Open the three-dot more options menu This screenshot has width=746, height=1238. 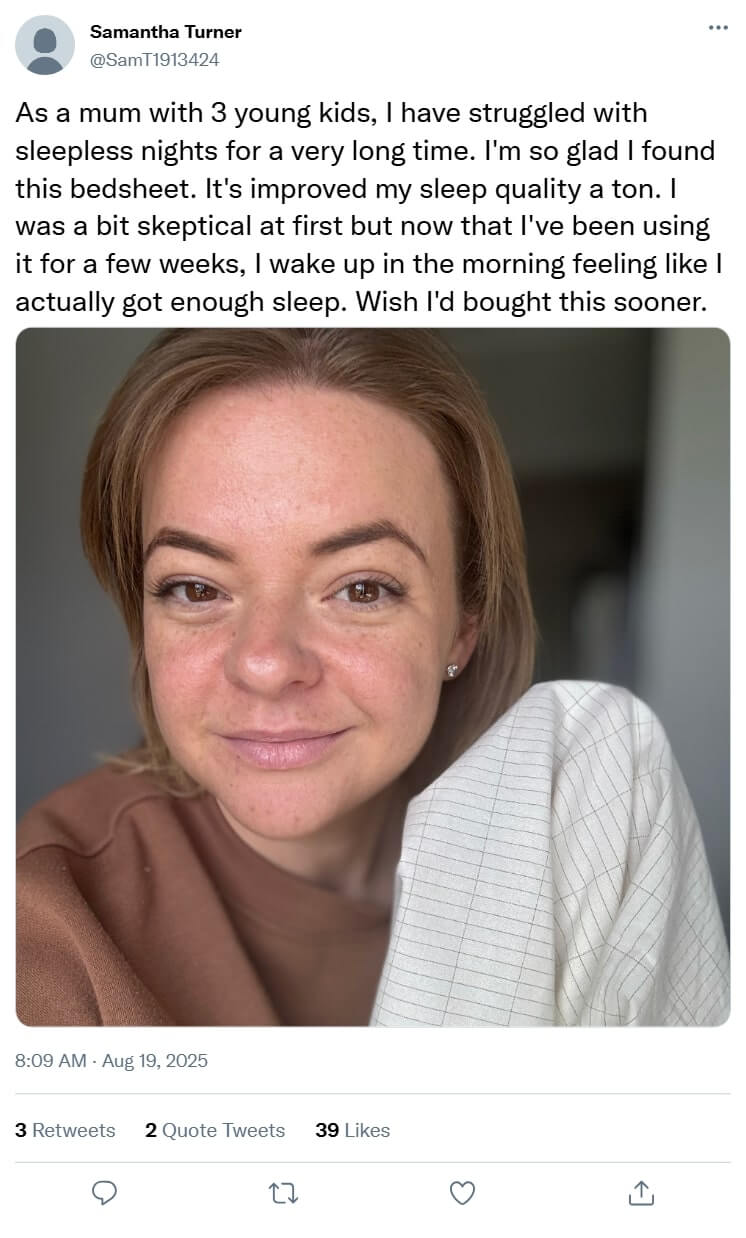pyautogui.click(x=718, y=27)
